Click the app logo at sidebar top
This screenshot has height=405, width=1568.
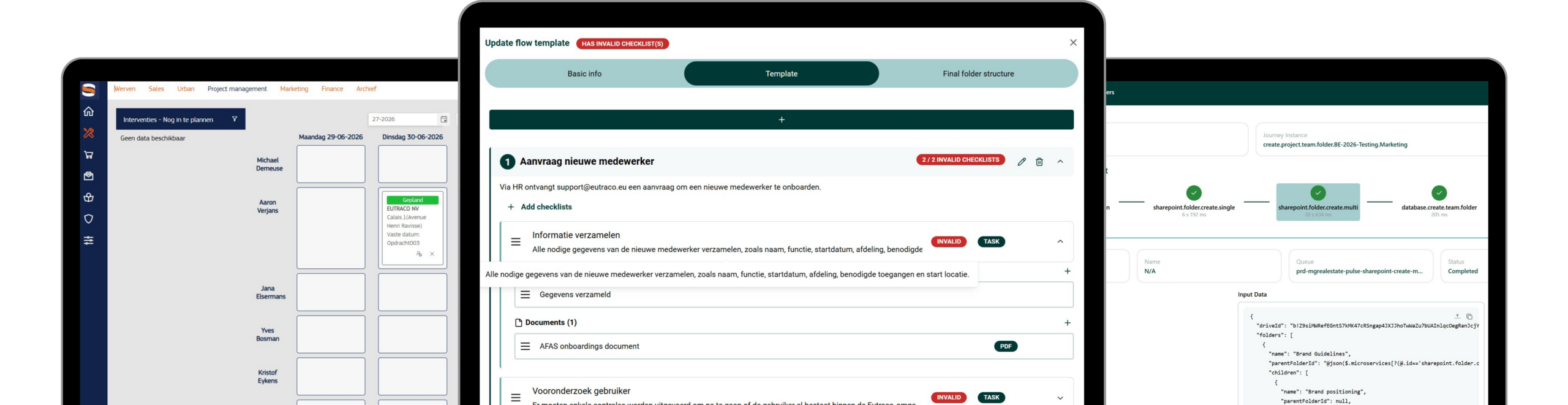pos(89,90)
